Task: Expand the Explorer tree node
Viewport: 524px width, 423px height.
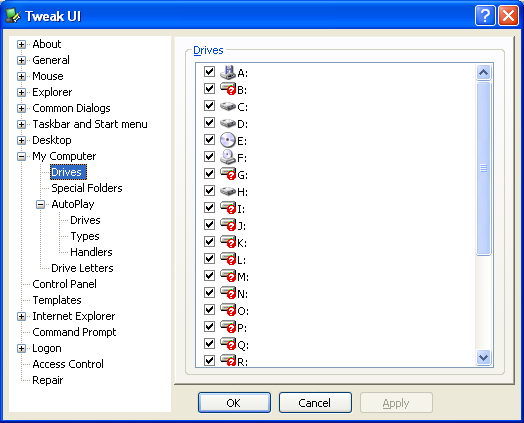Action: click(21, 92)
